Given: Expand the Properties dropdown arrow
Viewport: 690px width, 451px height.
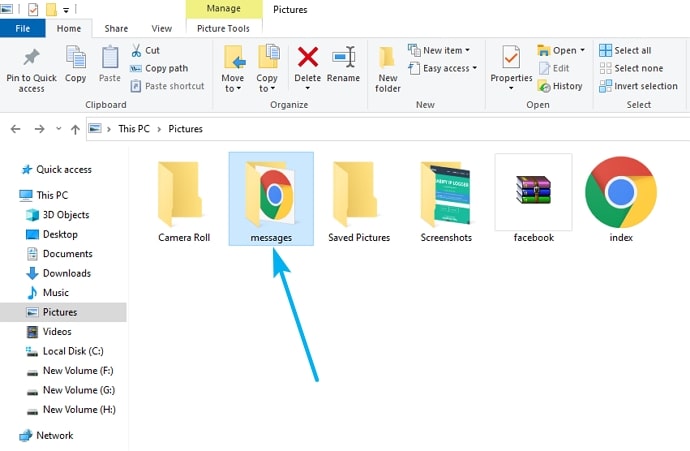Looking at the screenshot, I should click(511, 88).
